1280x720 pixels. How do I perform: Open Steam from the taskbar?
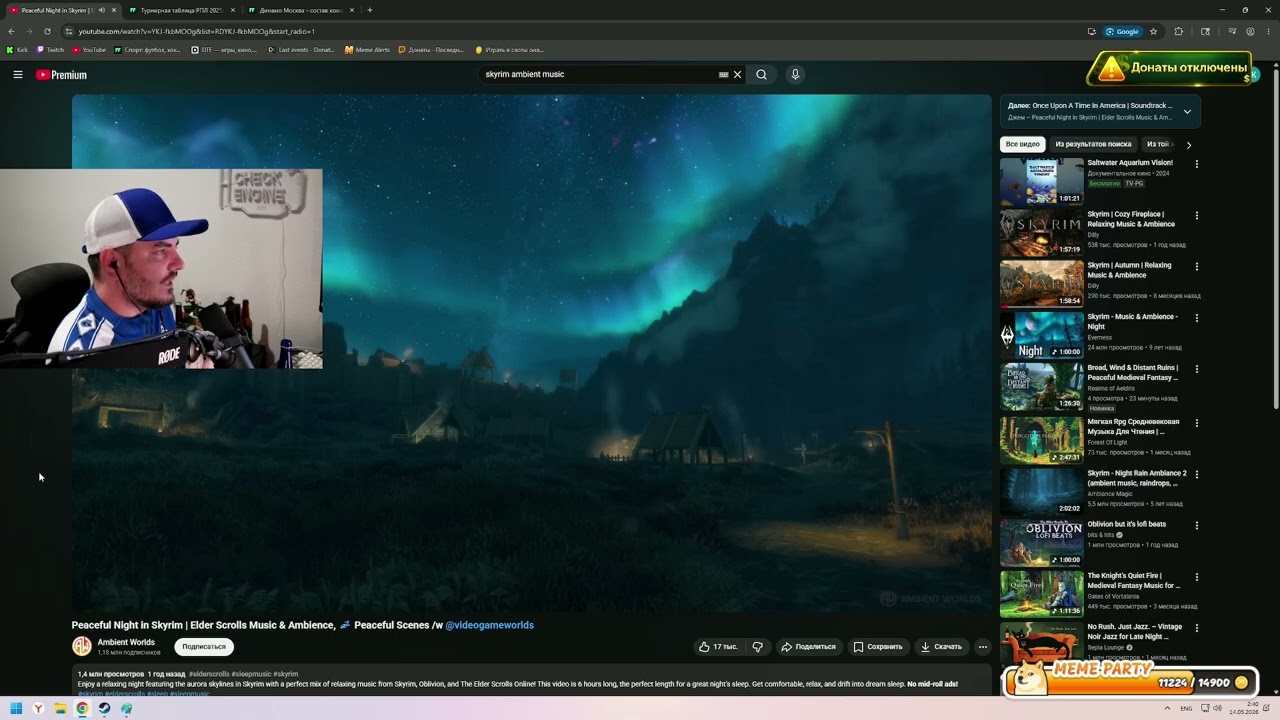point(104,709)
